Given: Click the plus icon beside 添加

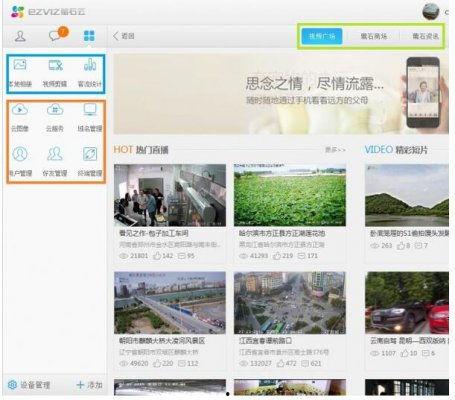Looking at the screenshot, I should [x=80, y=385].
